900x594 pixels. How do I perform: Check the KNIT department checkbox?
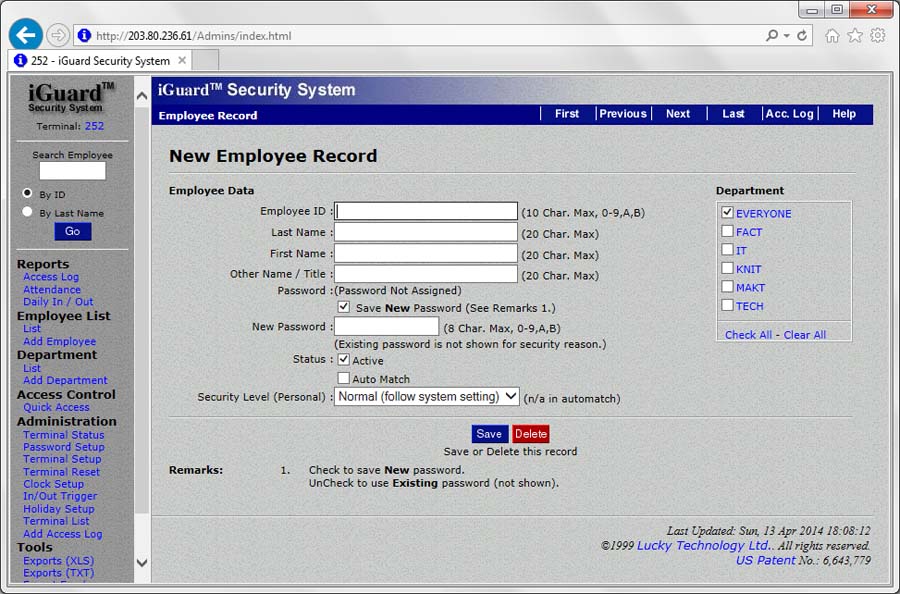click(x=727, y=268)
